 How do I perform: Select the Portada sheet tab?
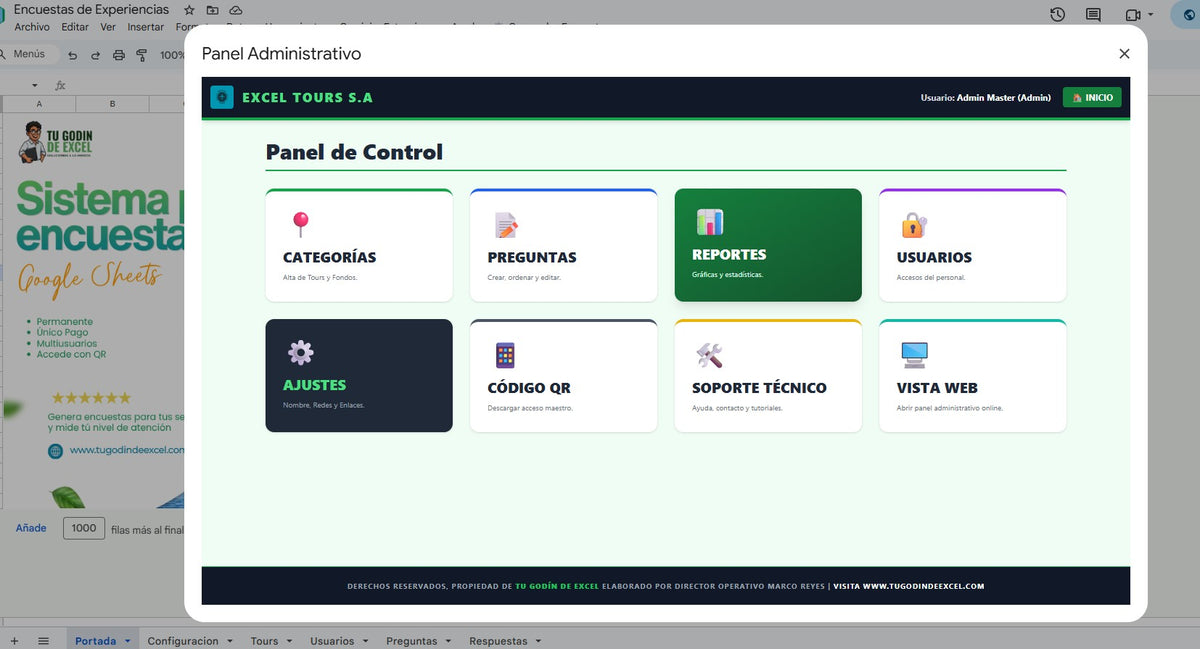pyautogui.click(x=95, y=641)
